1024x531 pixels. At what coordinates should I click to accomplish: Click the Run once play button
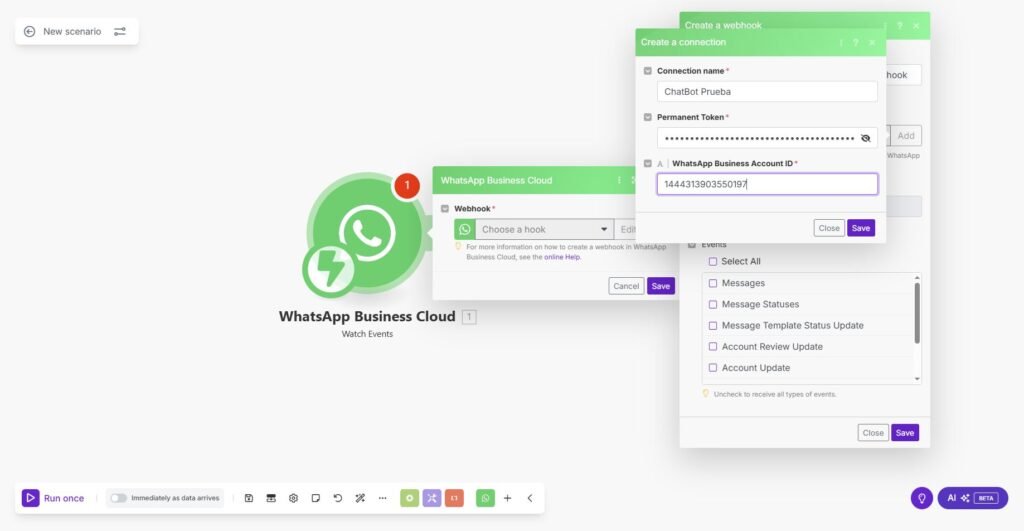click(x=31, y=498)
